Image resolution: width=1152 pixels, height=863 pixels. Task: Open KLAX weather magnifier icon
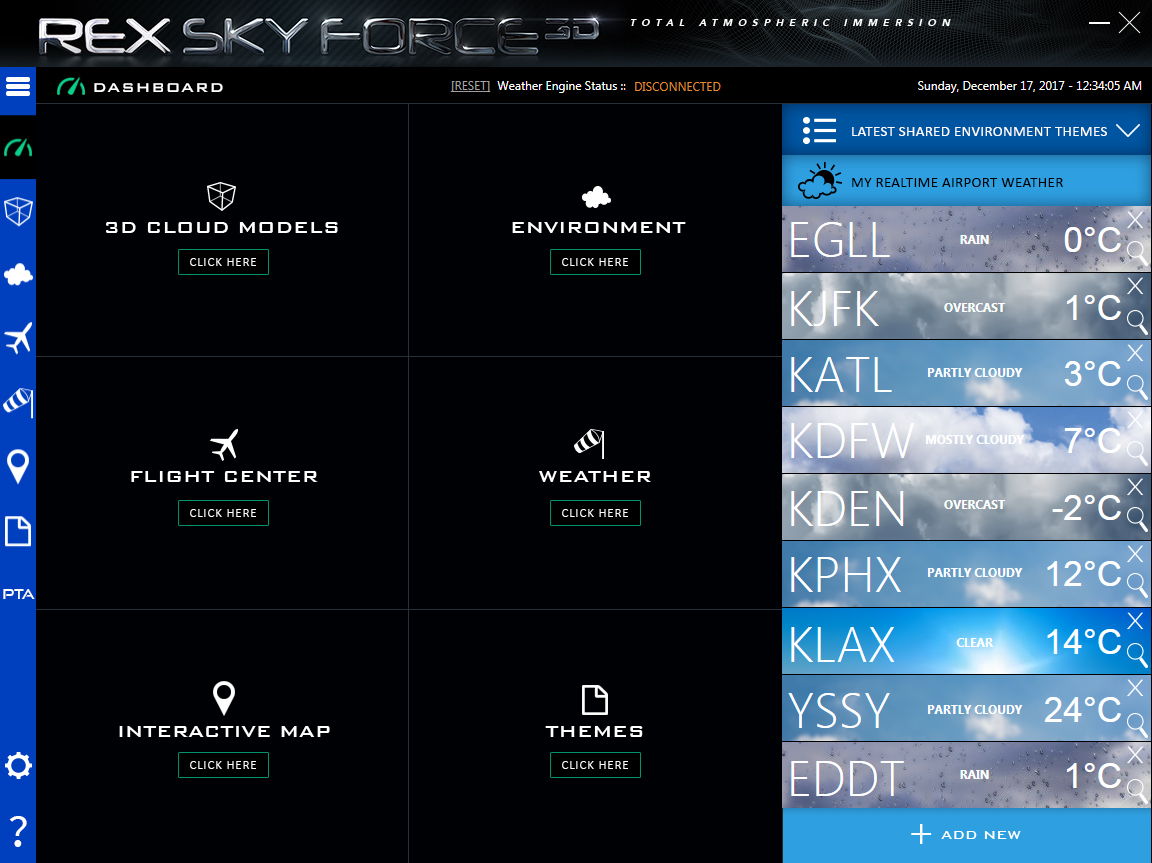[1137, 654]
